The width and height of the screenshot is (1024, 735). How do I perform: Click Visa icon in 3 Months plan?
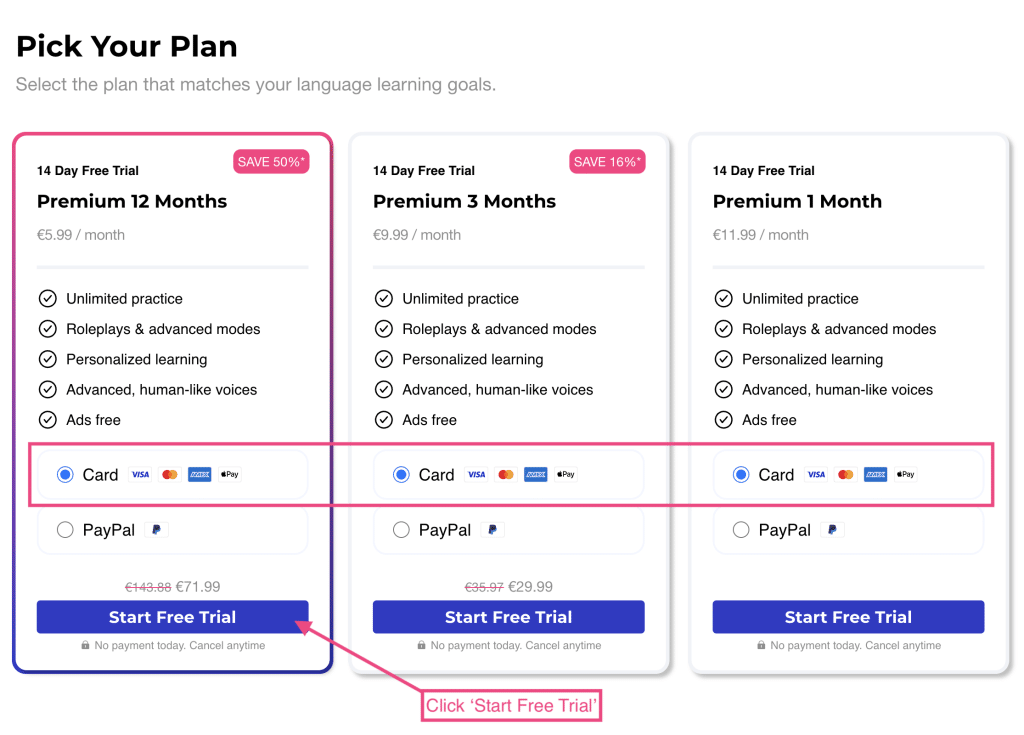point(476,475)
